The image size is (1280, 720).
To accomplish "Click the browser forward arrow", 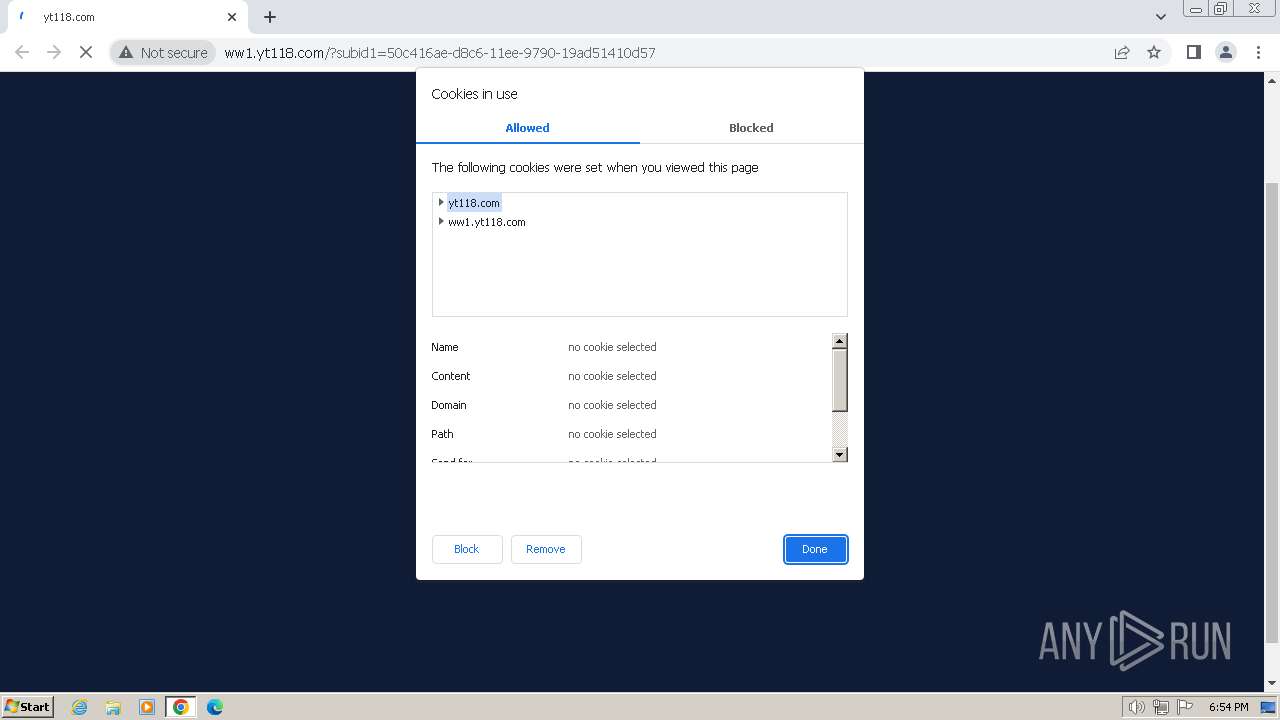I will click(54, 52).
